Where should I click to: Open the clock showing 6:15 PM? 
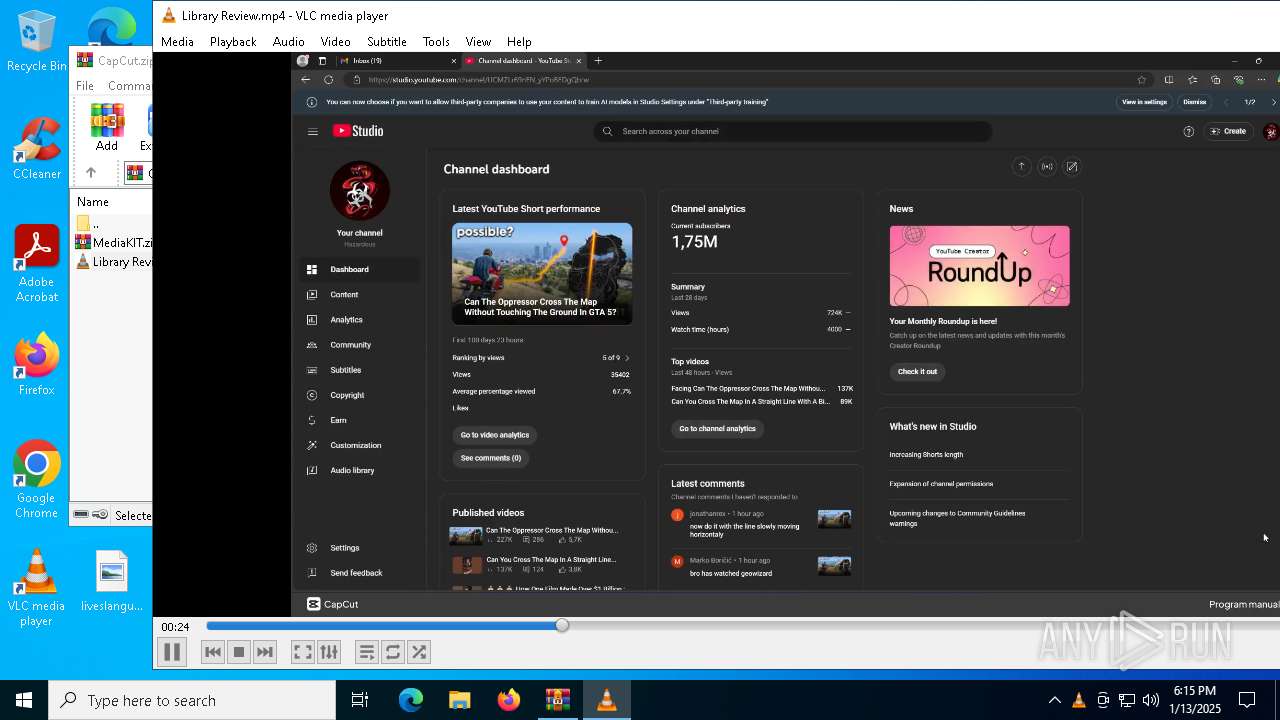(1195, 700)
